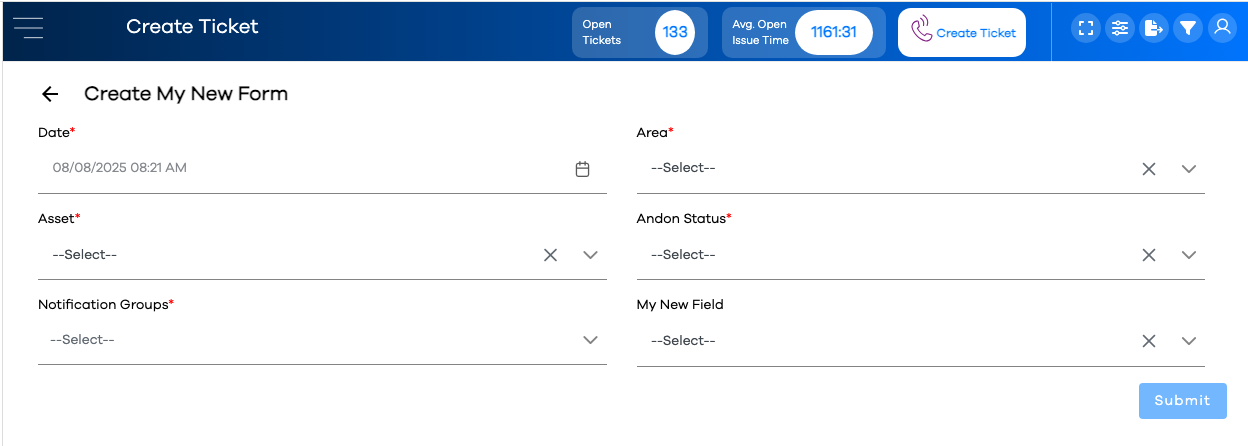Click the Submit button
The width and height of the screenshot is (1248, 446).
point(1182,400)
